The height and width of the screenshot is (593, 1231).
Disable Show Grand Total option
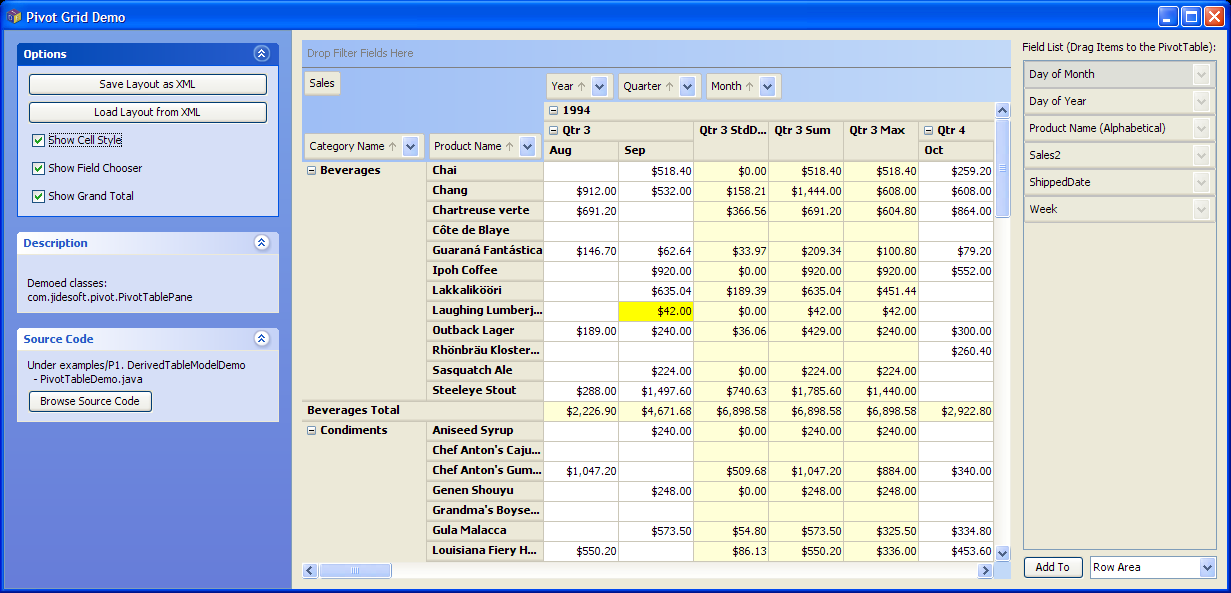coord(38,196)
